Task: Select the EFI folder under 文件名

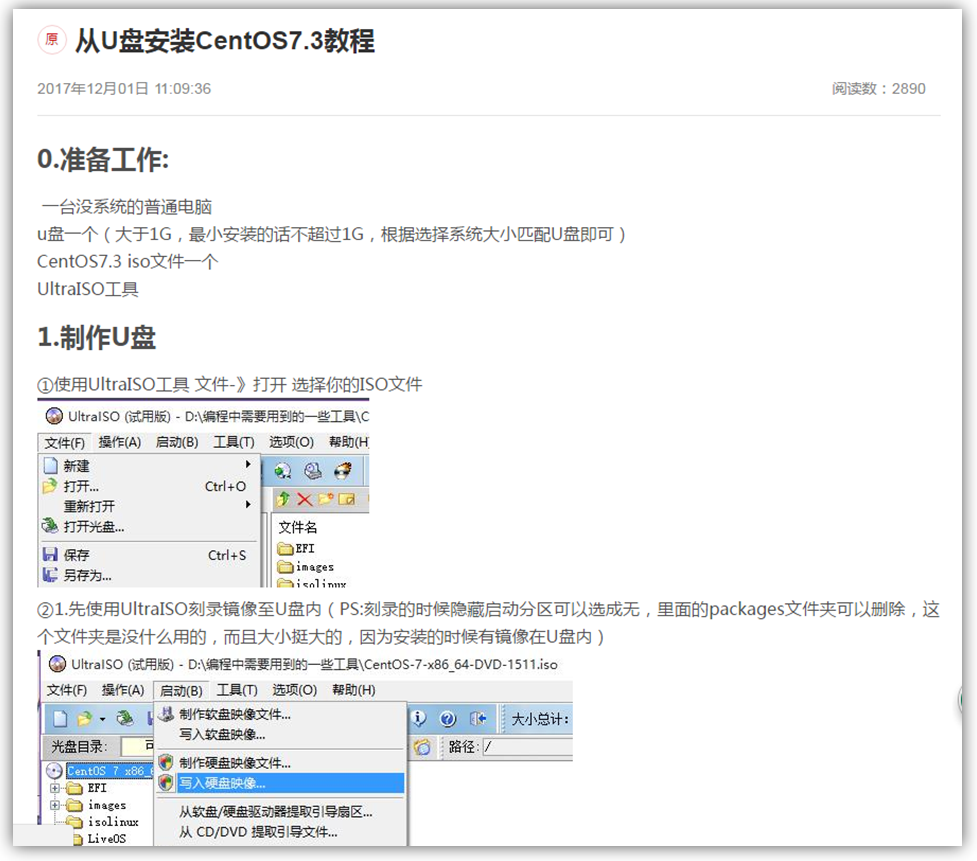Action: (x=297, y=548)
